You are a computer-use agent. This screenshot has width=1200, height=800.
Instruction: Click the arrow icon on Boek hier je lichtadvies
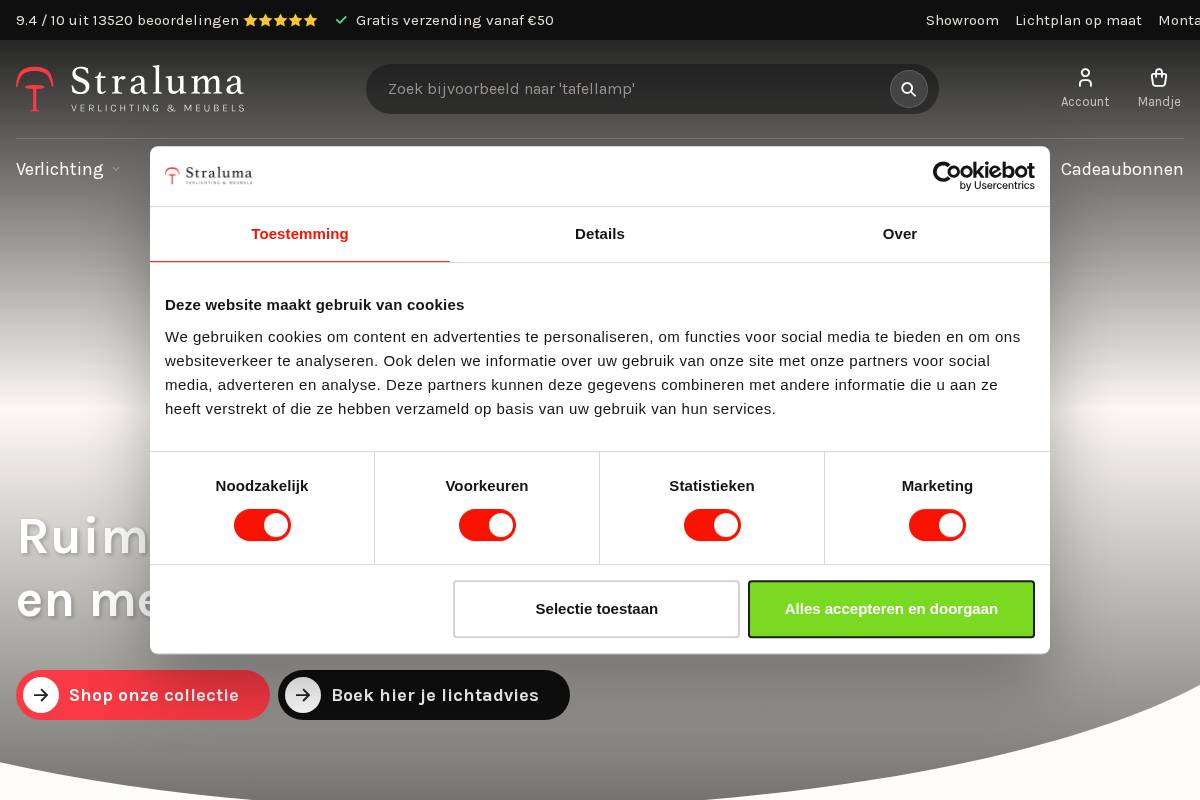click(x=303, y=695)
